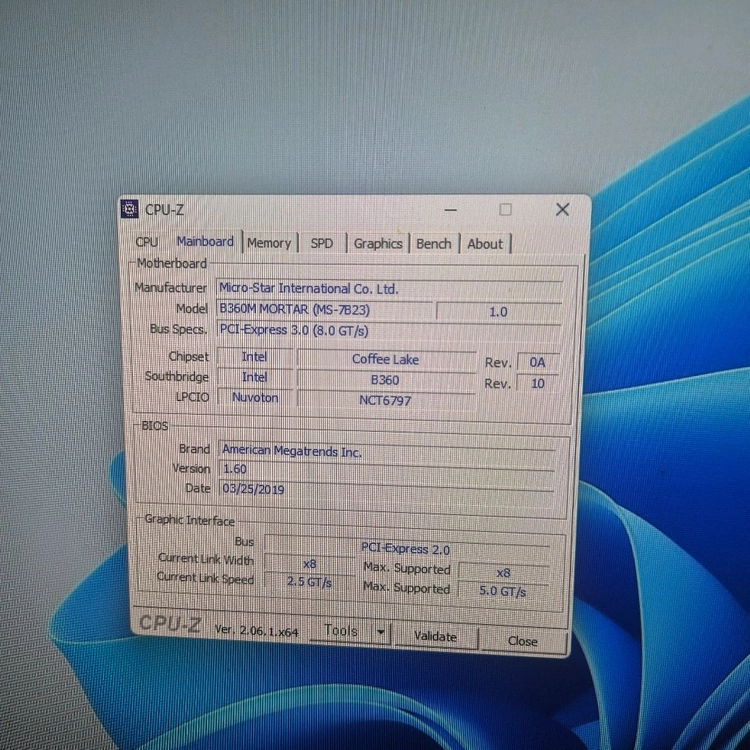The width and height of the screenshot is (750, 750).
Task: Click the CPU-Z app icon in title bar
Action: [x=130, y=209]
